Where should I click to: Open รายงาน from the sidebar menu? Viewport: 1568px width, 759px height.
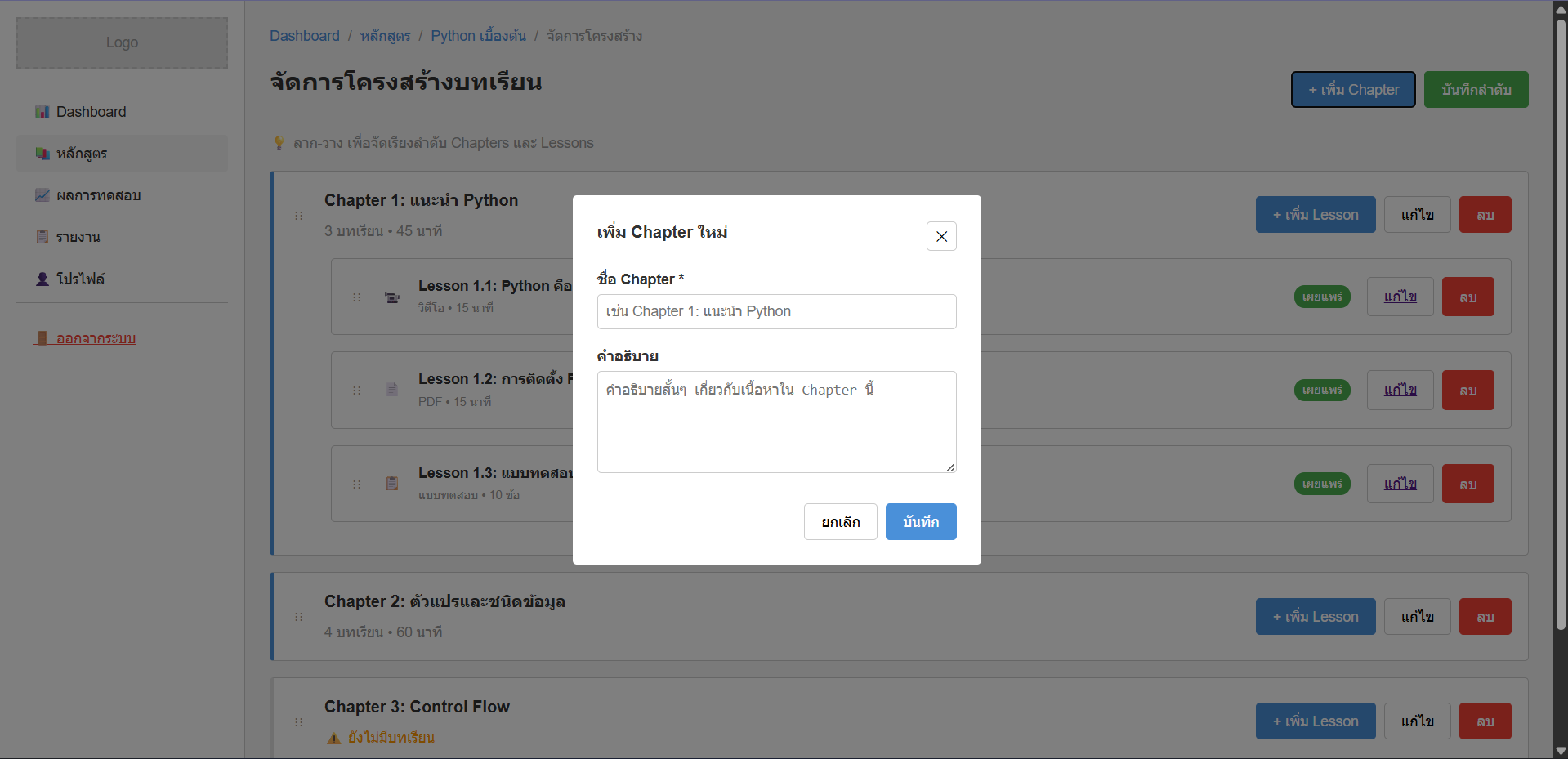tap(78, 236)
